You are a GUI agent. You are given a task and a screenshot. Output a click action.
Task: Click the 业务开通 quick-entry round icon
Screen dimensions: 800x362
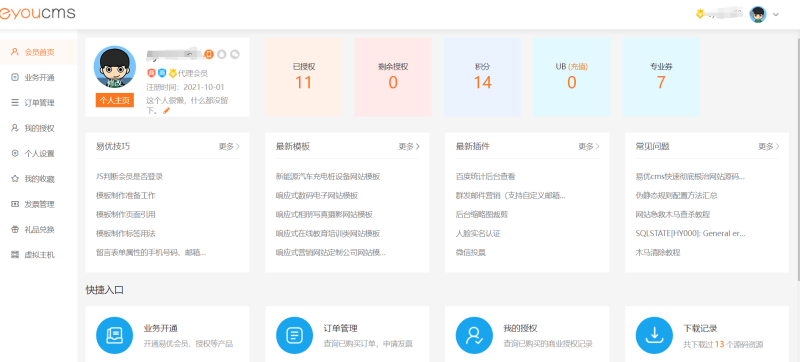coord(114,335)
